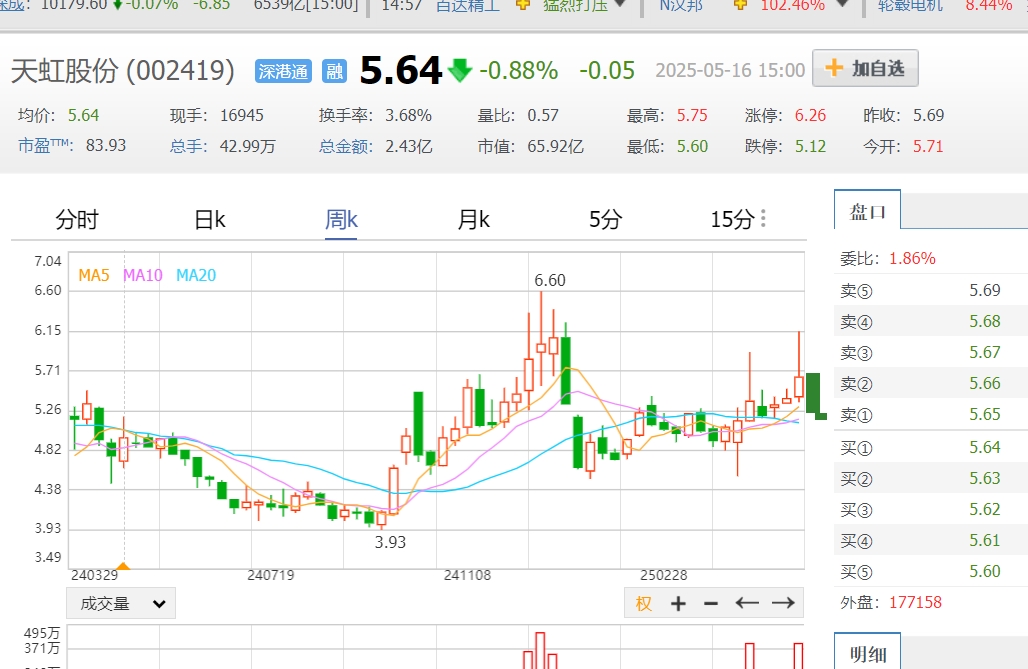This screenshot has height=669, width=1028.
Task: Click the green down-arrow price indicator
Action: [460, 70]
